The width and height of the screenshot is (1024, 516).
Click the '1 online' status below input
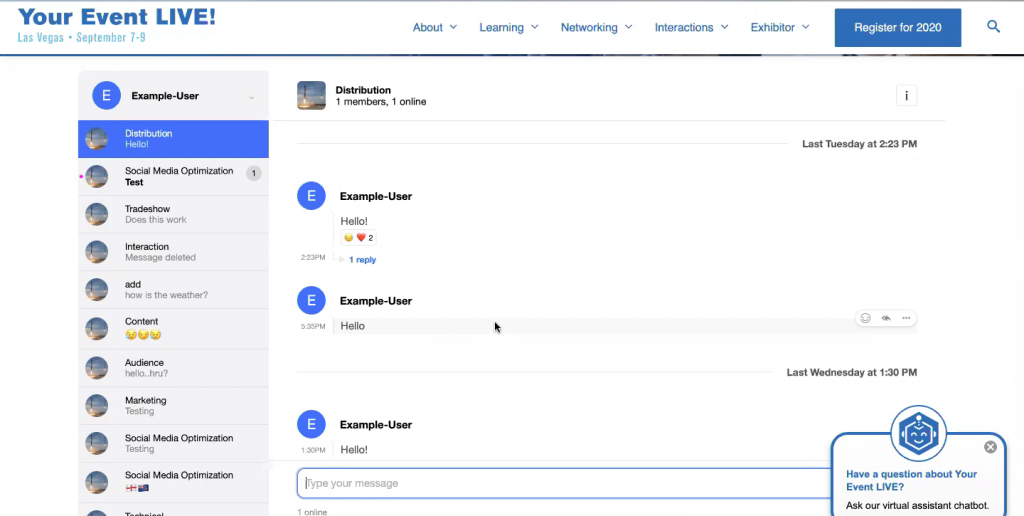point(312,512)
